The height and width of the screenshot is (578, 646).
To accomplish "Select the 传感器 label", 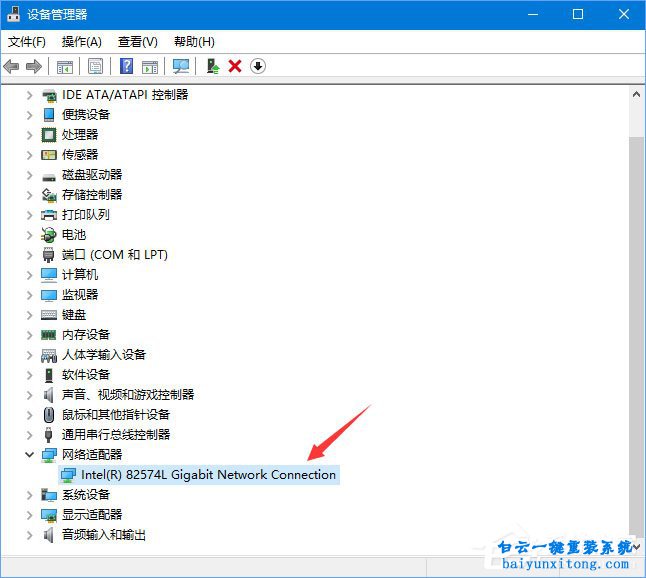I will point(80,155).
